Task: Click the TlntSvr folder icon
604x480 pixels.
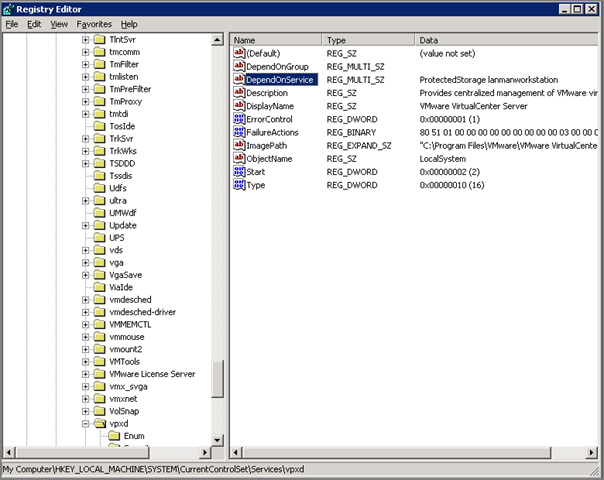Action: click(x=99, y=39)
